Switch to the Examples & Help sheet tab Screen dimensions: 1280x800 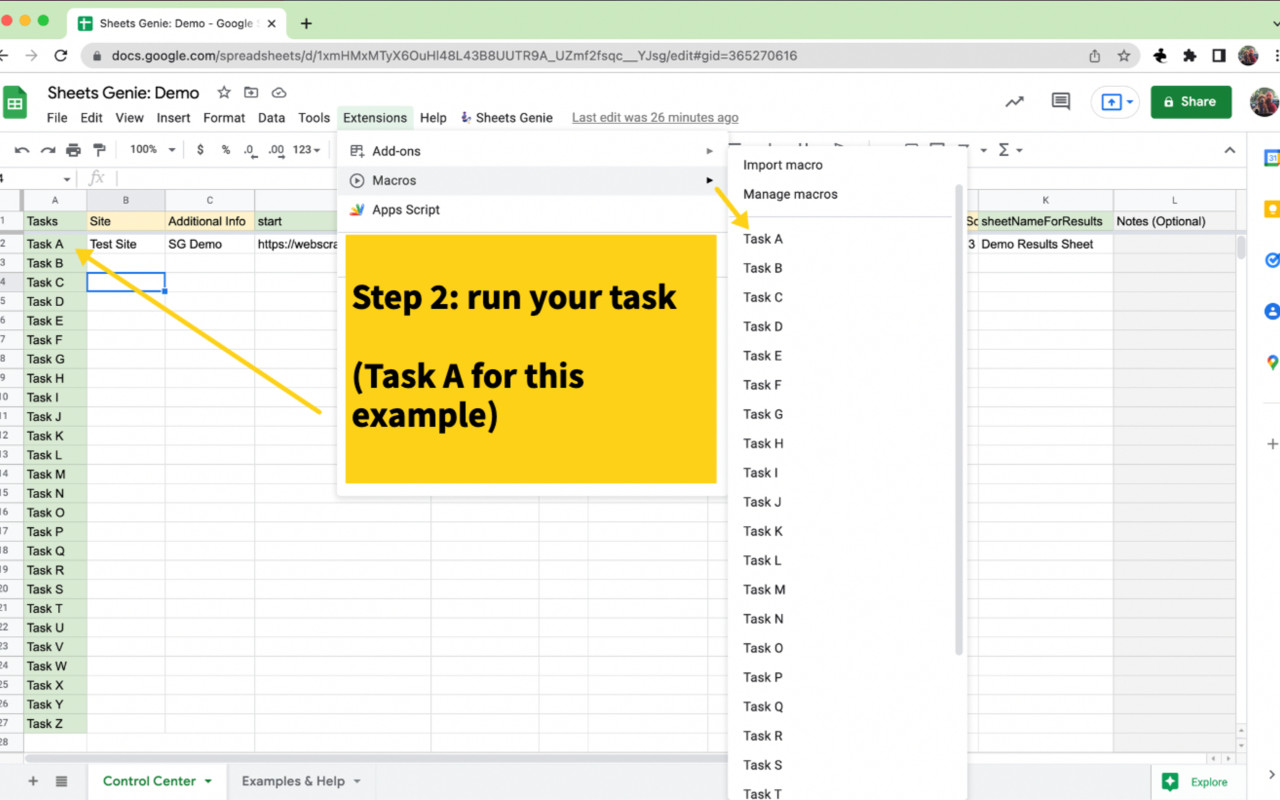coord(293,781)
